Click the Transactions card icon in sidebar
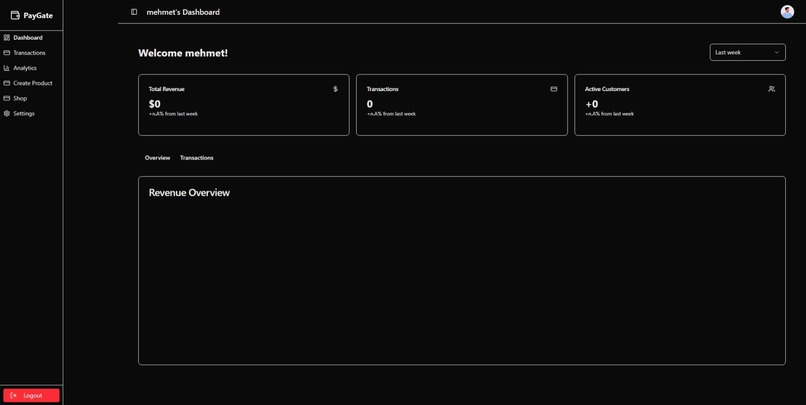This screenshot has height=405, width=806. pyautogui.click(x=7, y=53)
